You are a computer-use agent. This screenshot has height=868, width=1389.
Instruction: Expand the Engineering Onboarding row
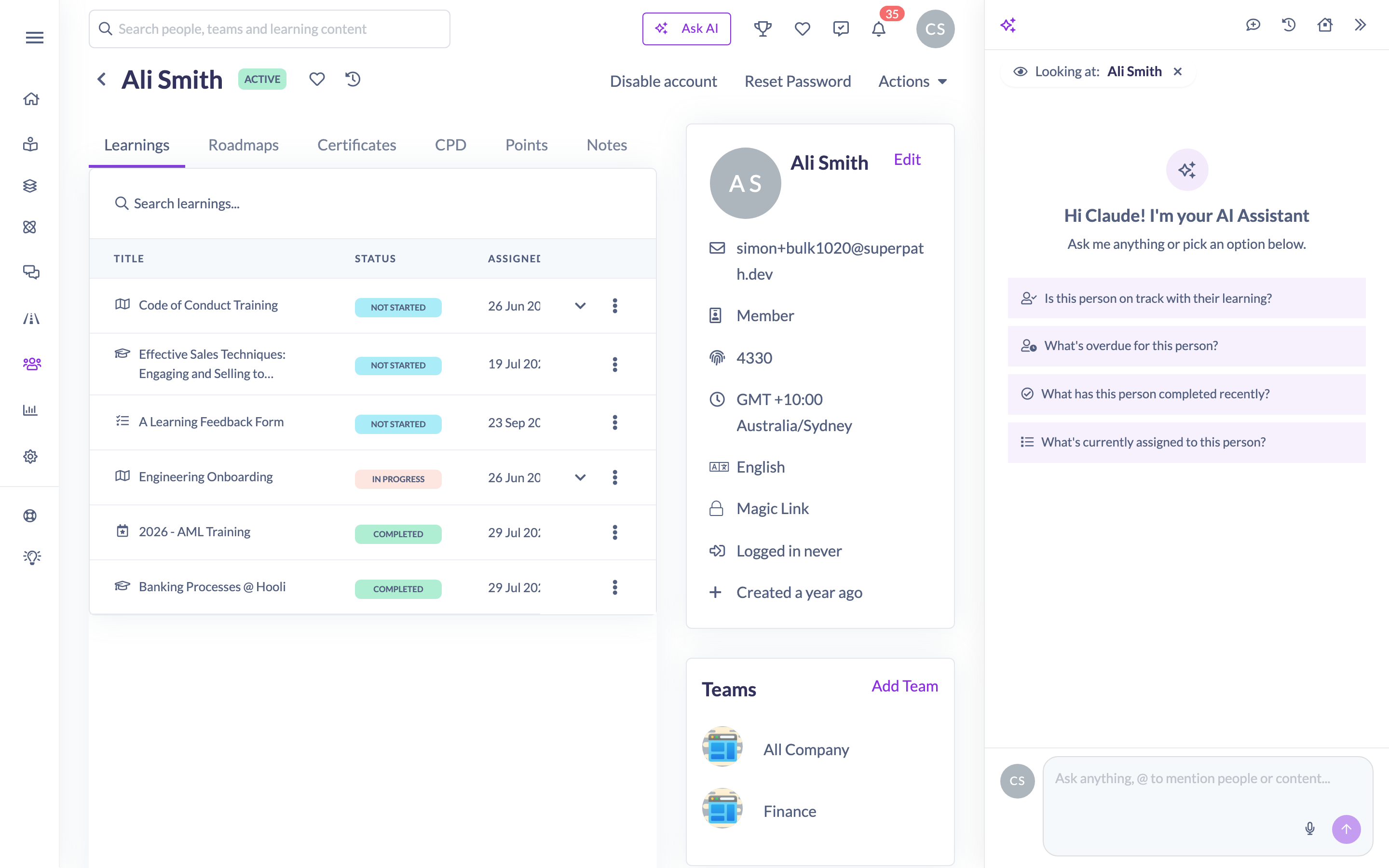pos(580,477)
